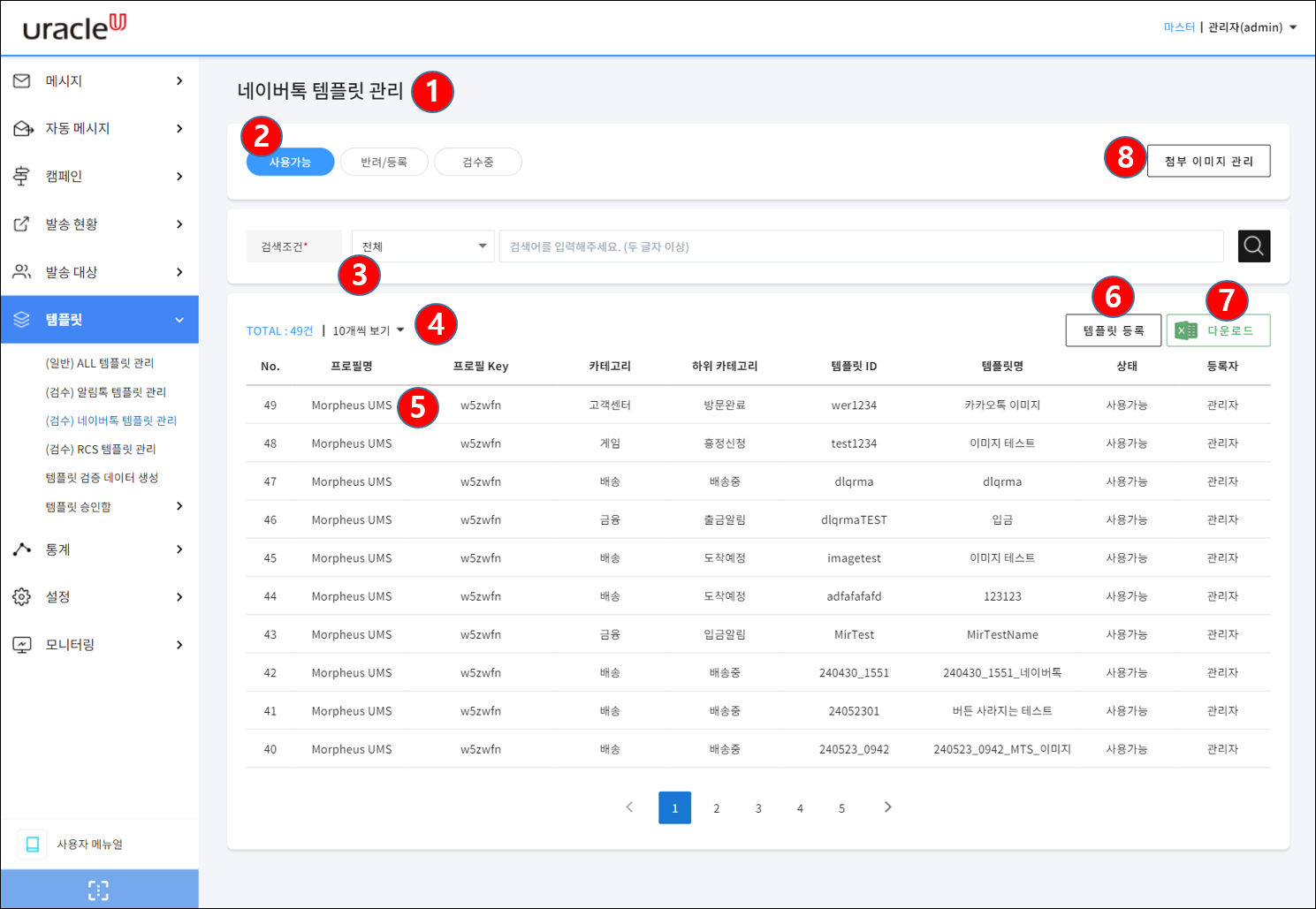Go to page 3 of results
Viewport: 1316px width, 909px height.
(x=758, y=808)
